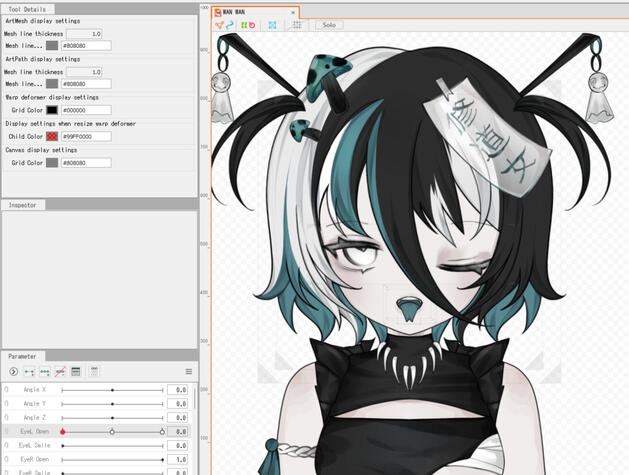This screenshot has height=475, width=629.
Task: Click ArtPath mesh line hex color field
Action: pyautogui.click(x=86, y=83)
